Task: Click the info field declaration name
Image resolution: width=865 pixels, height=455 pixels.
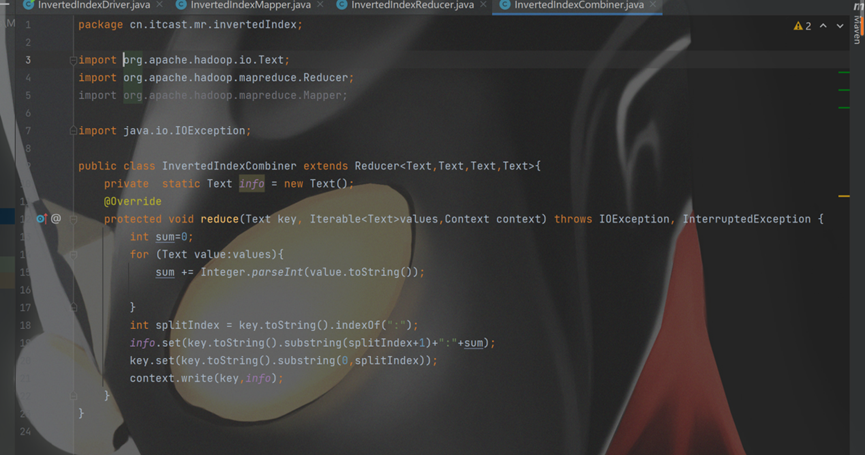Action: point(252,184)
